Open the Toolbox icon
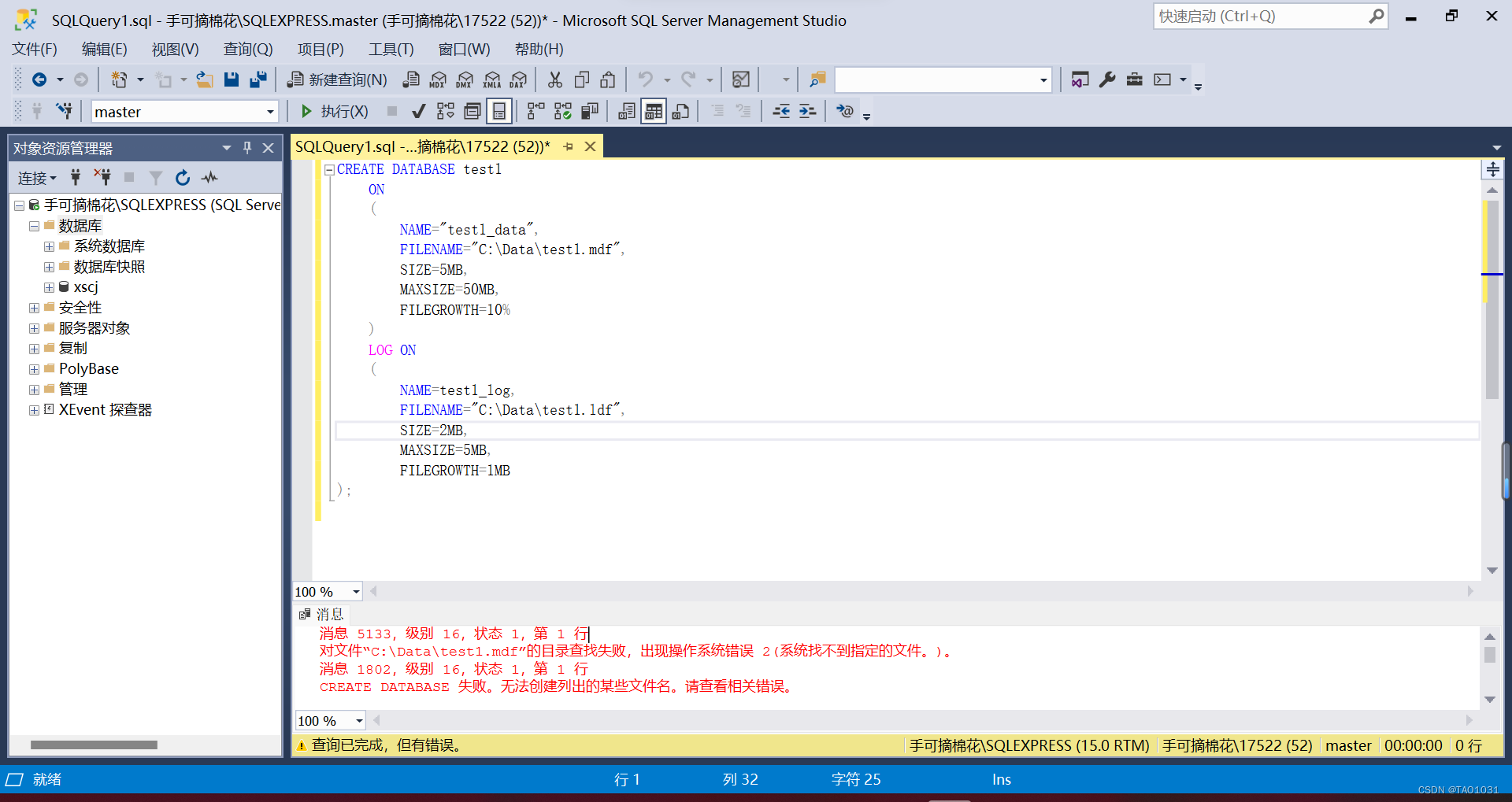Image resolution: width=1512 pixels, height=802 pixels. click(x=1134, y=79)
